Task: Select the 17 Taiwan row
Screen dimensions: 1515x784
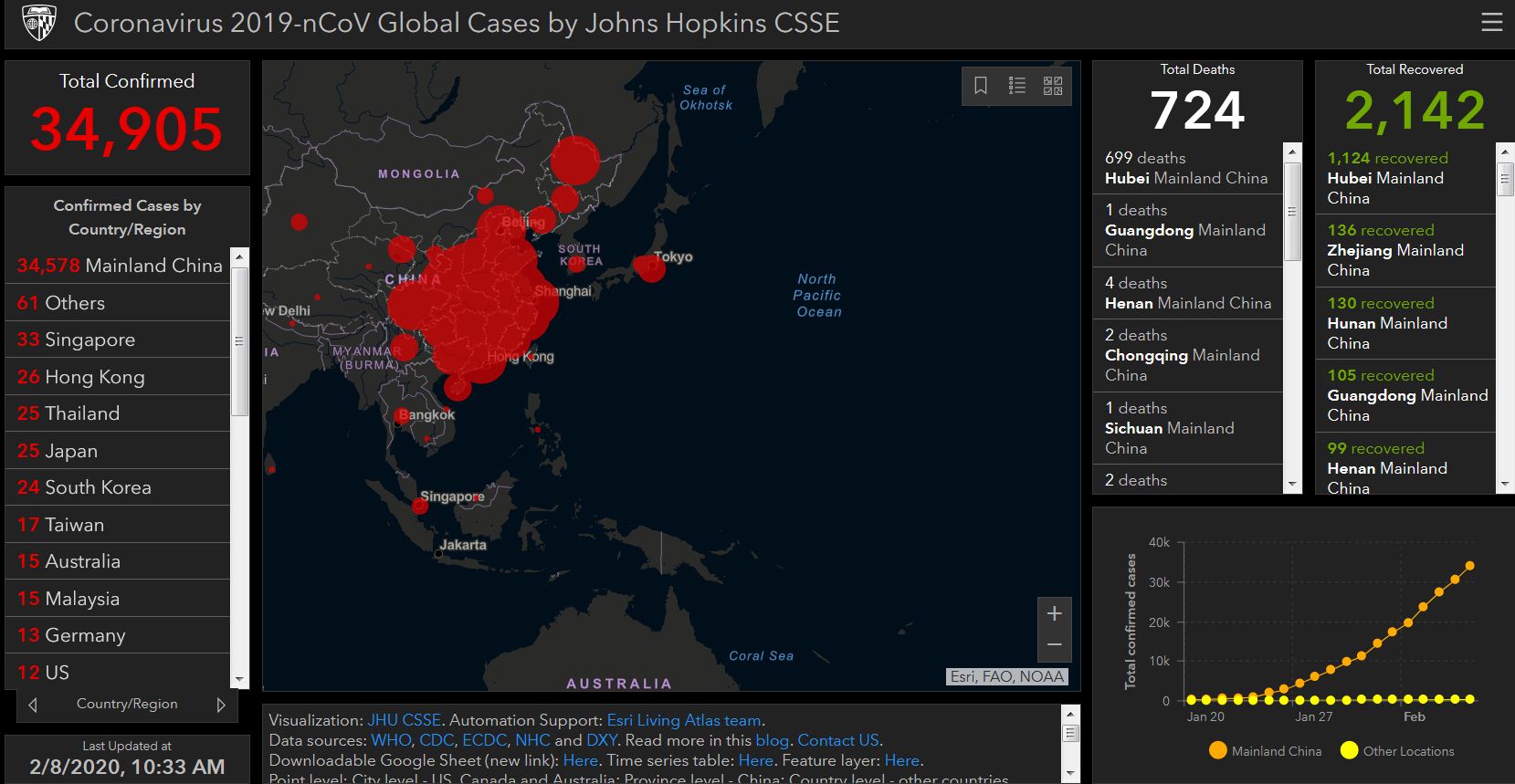Action: pyautogui.click(x=118, y=525)
